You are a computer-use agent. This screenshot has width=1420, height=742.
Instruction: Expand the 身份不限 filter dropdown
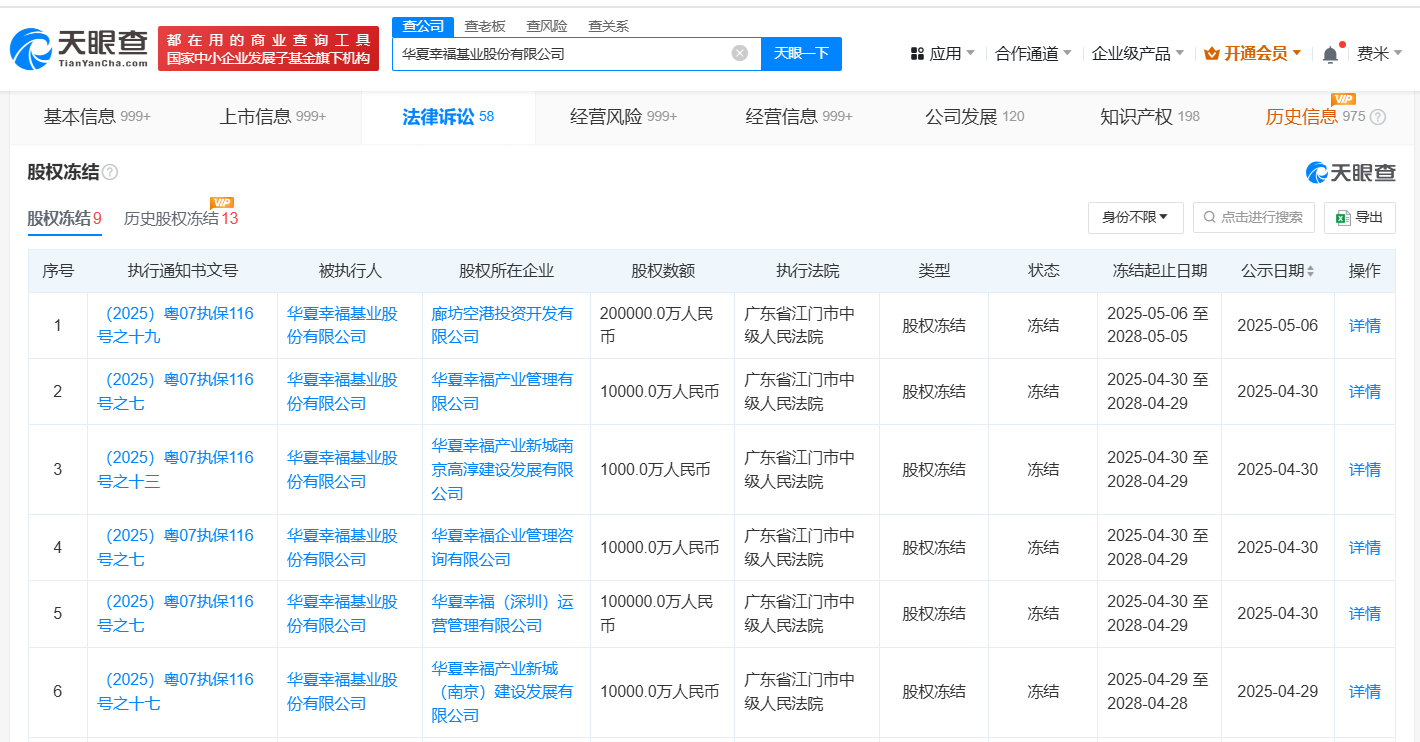pyautogui.click(x=1135, y=217)
